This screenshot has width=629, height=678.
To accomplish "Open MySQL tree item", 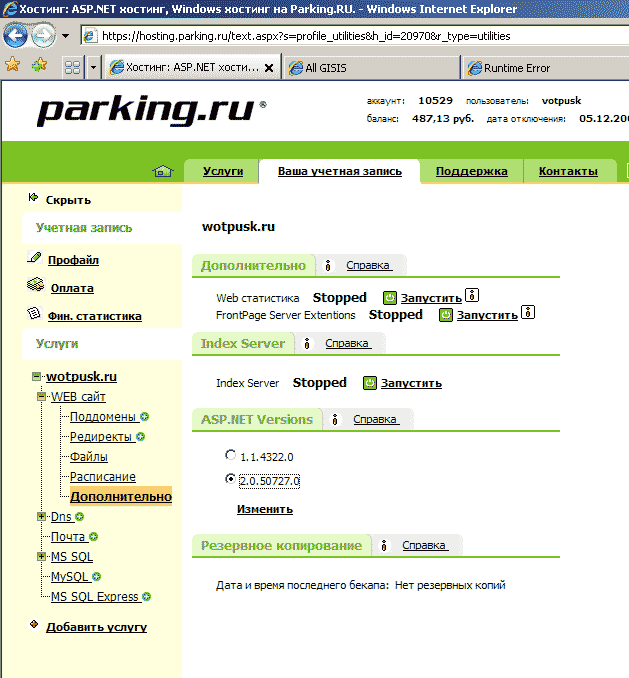I will (70, 576).
